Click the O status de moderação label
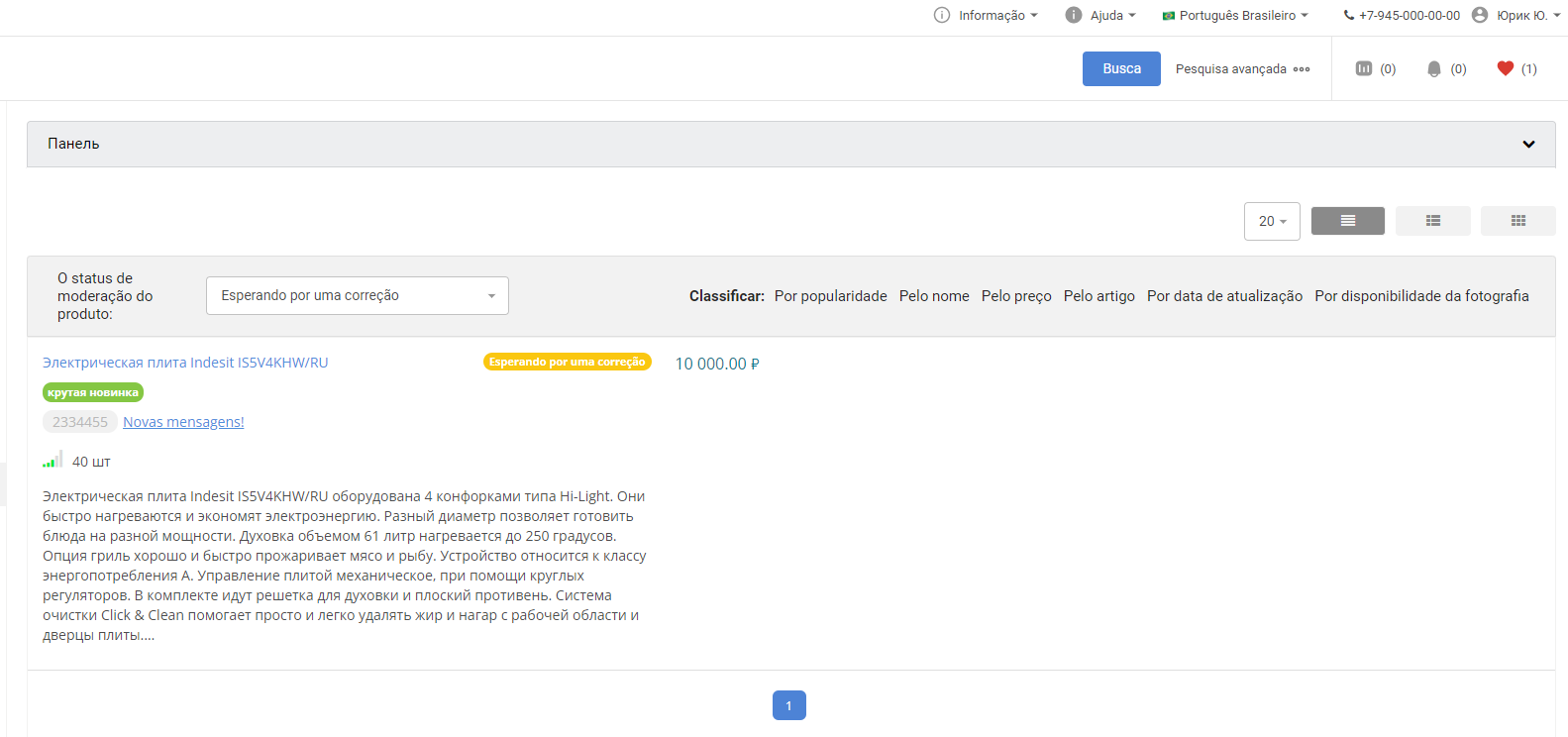1568x737 pixels. (105, 296)
